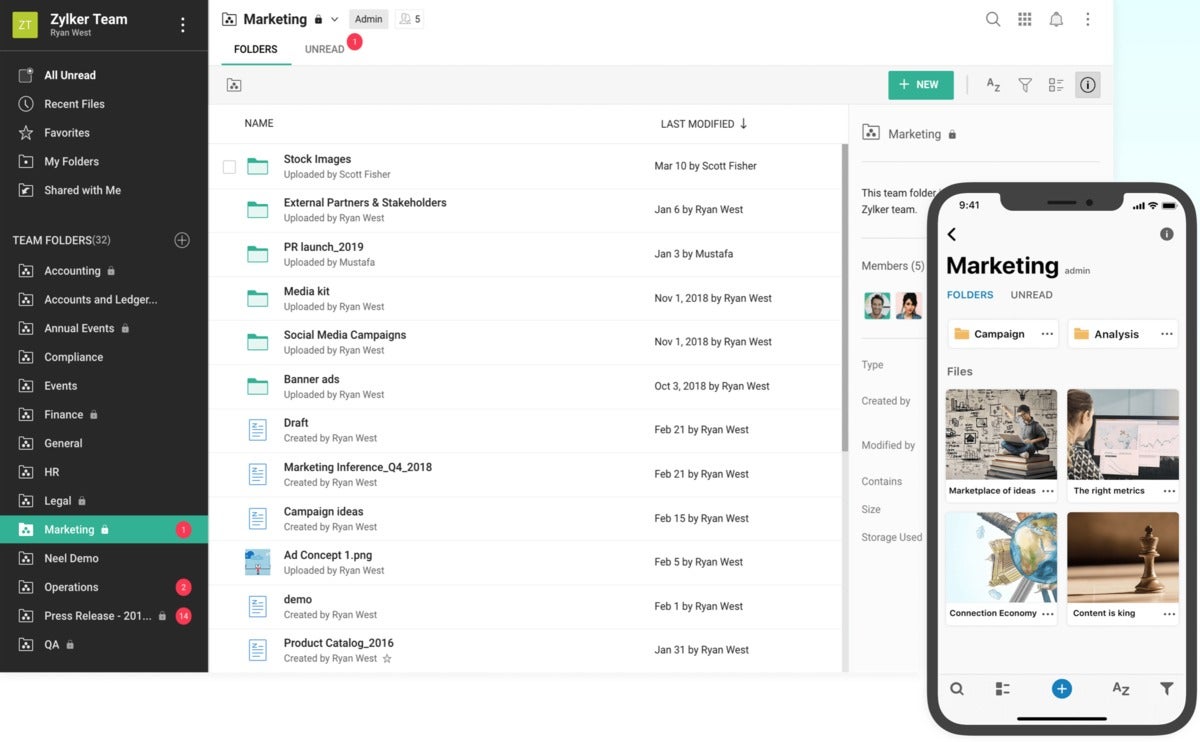The height and width of the screenshot is (742, 1200).
Task: Open the Marketplace of ideas thumbnail
Action: coord(1001,435)
